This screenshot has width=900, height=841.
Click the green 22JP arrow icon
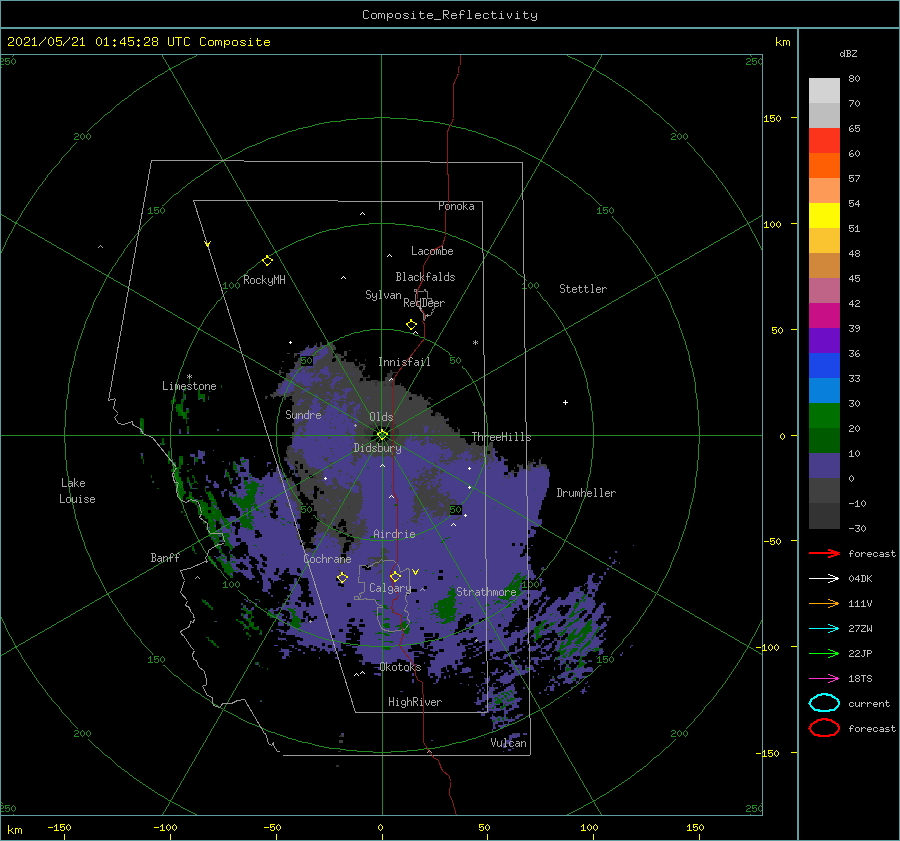pos(824,653)
